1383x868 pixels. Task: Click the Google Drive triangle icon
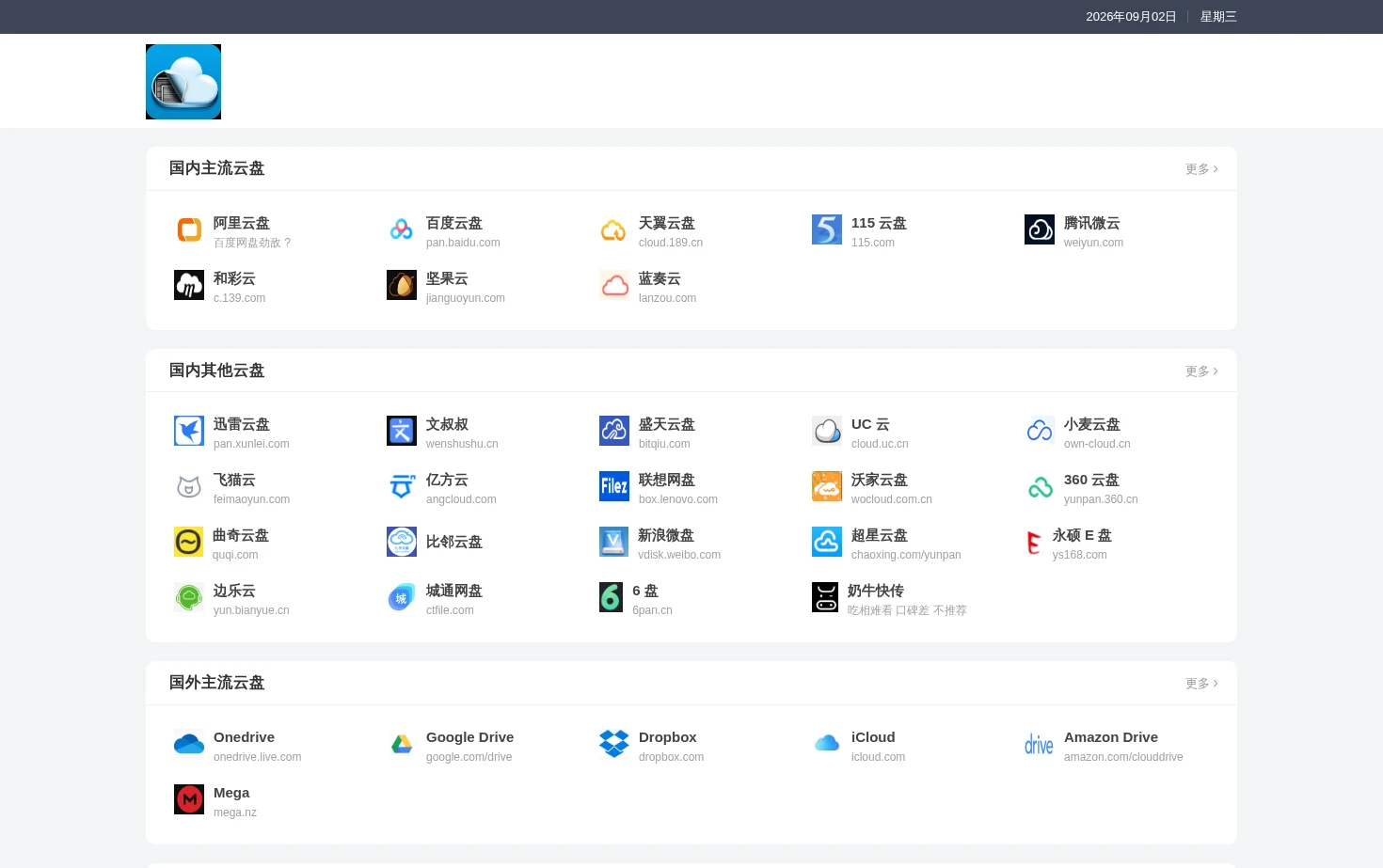pyautogui.click(x=402, y=744)
